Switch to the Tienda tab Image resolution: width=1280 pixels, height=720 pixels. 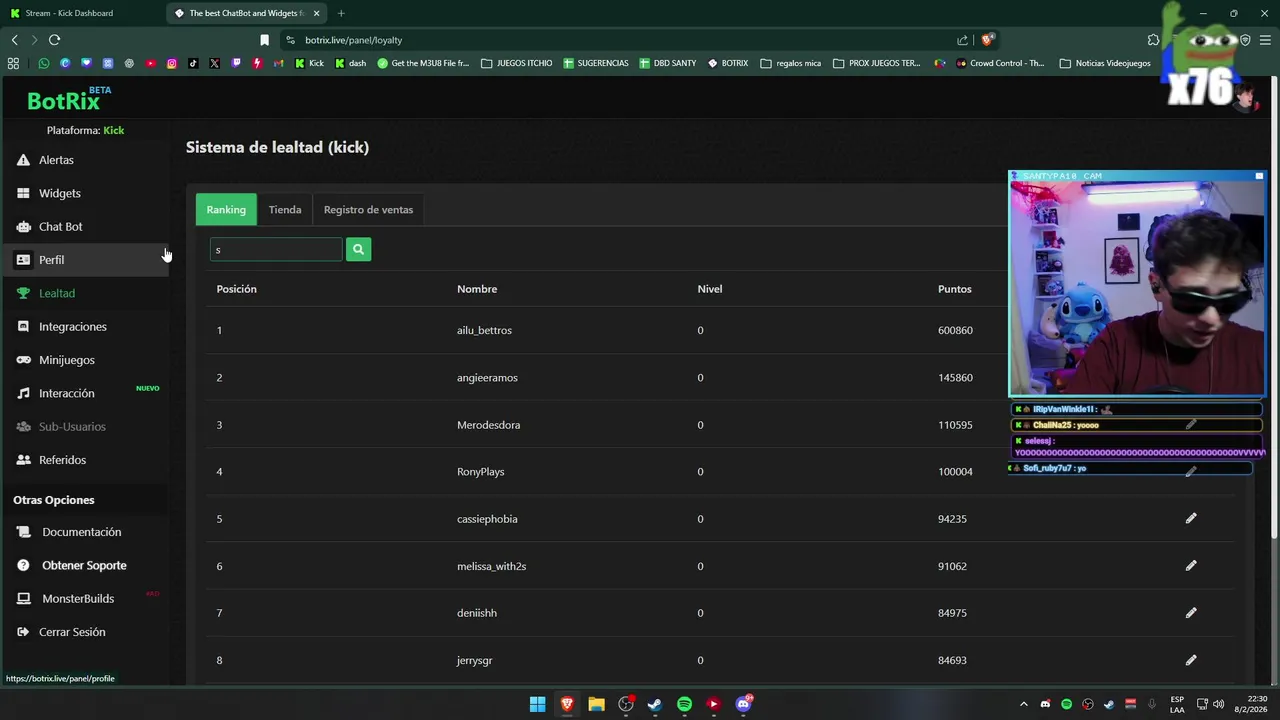[285, 209]
